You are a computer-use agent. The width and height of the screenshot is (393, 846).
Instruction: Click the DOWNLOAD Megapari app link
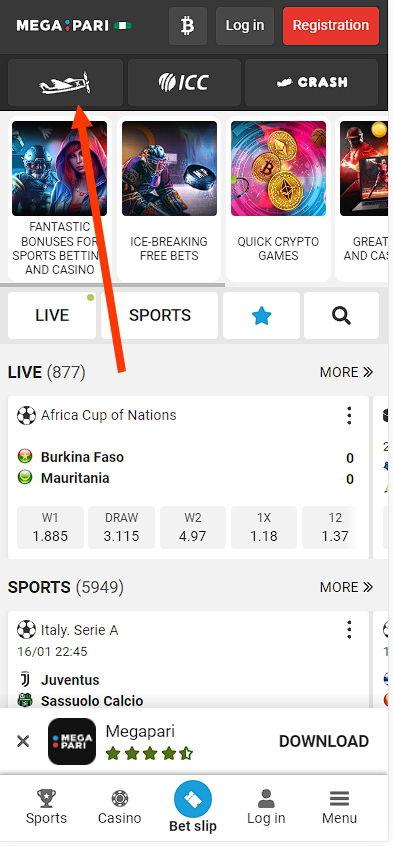click(x=324, y=741)
